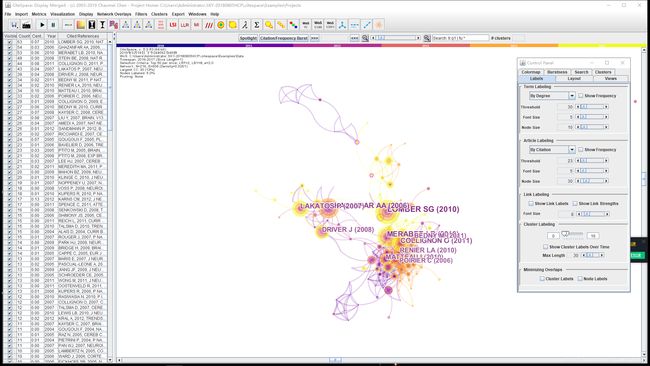Click right arrow of Term Labeling Threshold

606,107
